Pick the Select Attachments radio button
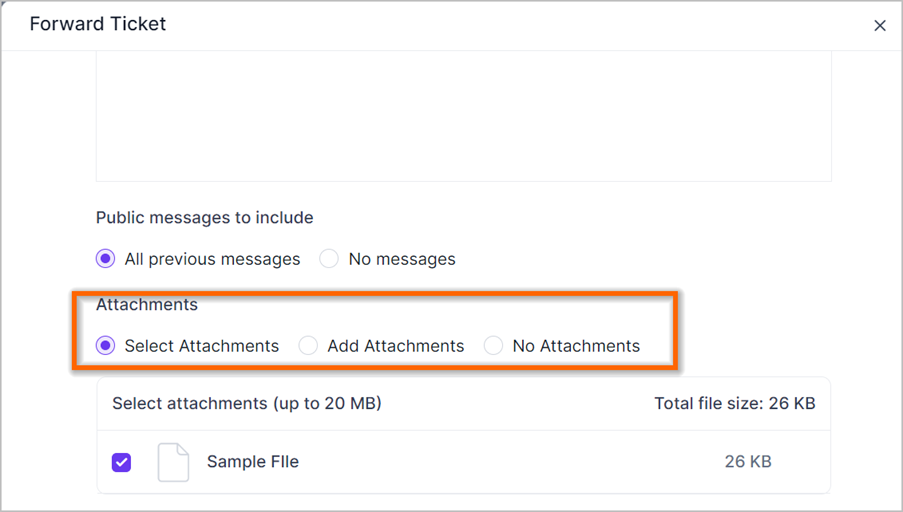The image size is (903, 512). [x=106, y=346]
